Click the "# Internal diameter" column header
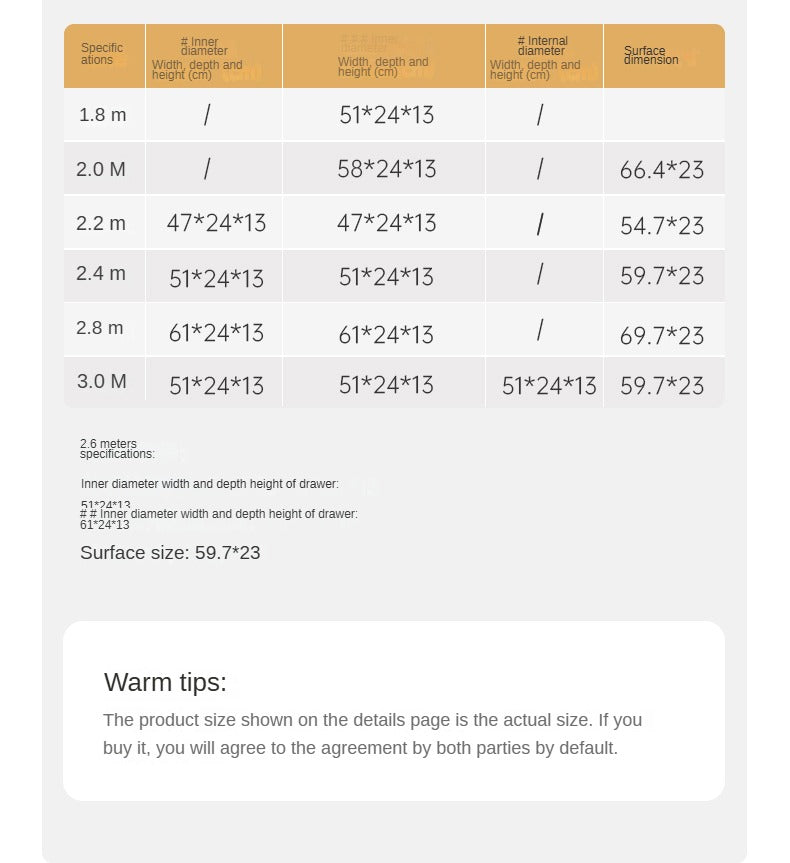The image size is (790, 863). click(x=542, y=46)
